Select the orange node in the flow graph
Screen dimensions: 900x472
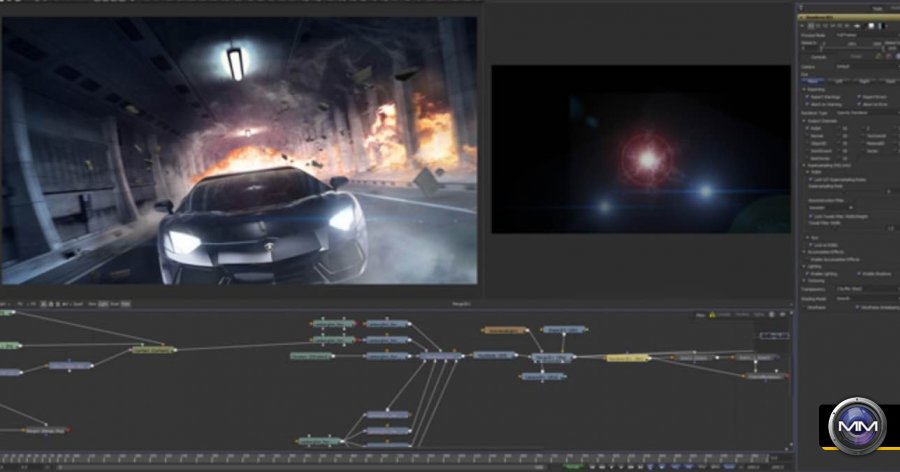click(x=505, y=330)
